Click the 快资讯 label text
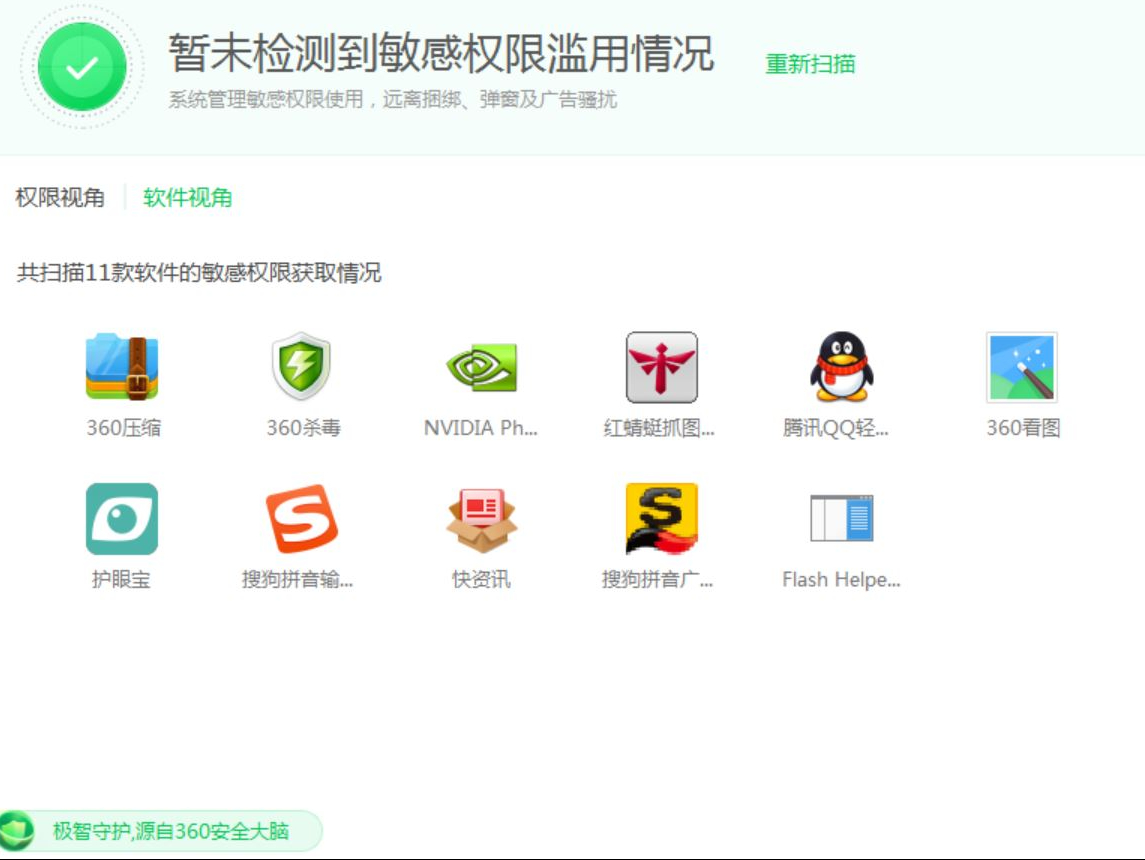 click(x=481, y=580)
